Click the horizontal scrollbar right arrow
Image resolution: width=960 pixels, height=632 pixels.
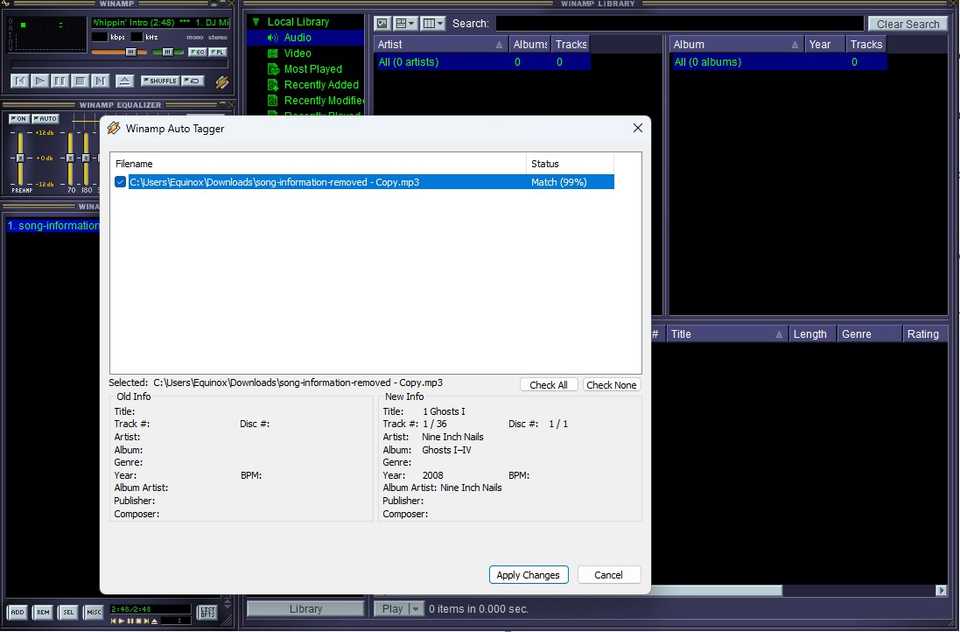(941, 590)
